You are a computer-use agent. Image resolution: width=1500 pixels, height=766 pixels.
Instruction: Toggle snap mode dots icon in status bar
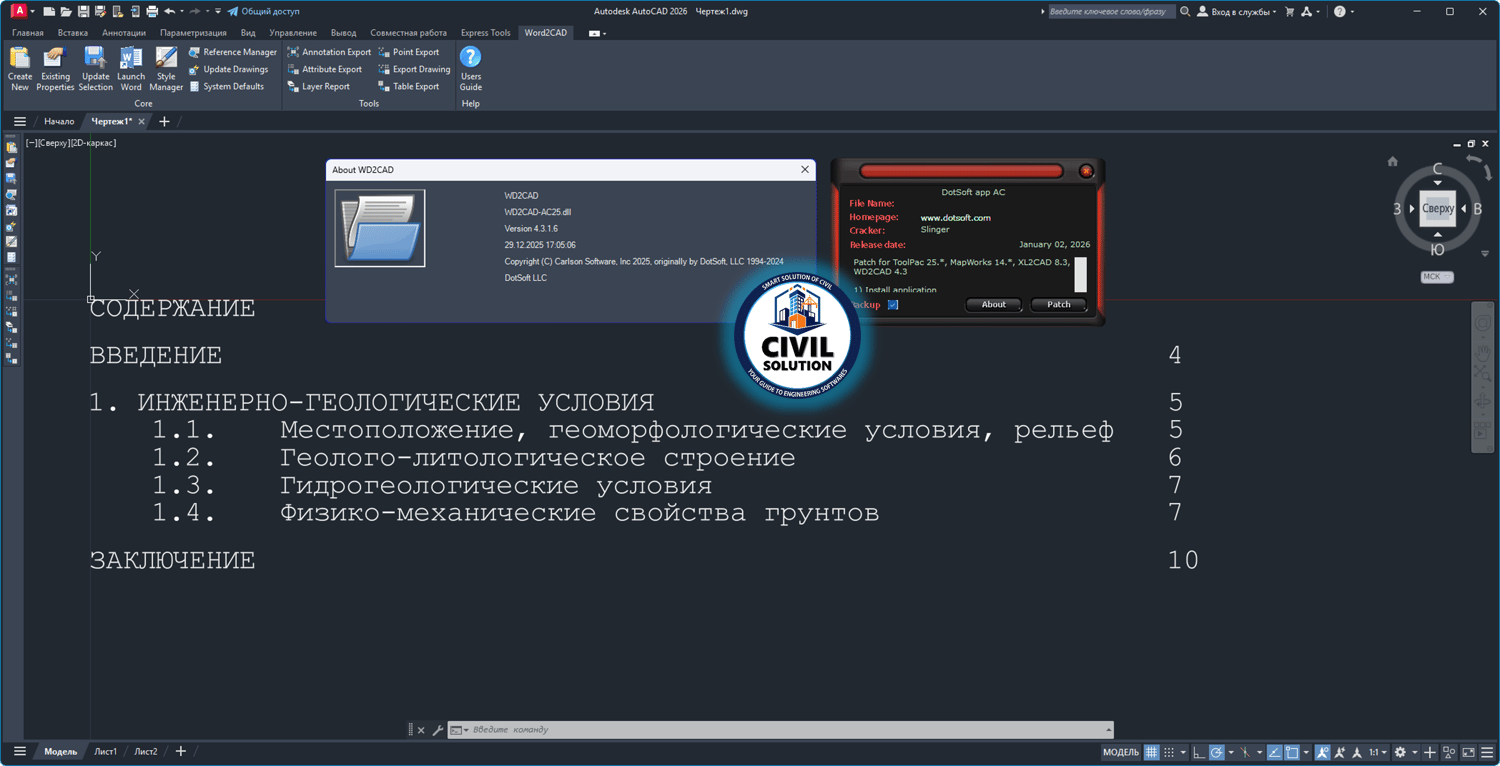1169,752
